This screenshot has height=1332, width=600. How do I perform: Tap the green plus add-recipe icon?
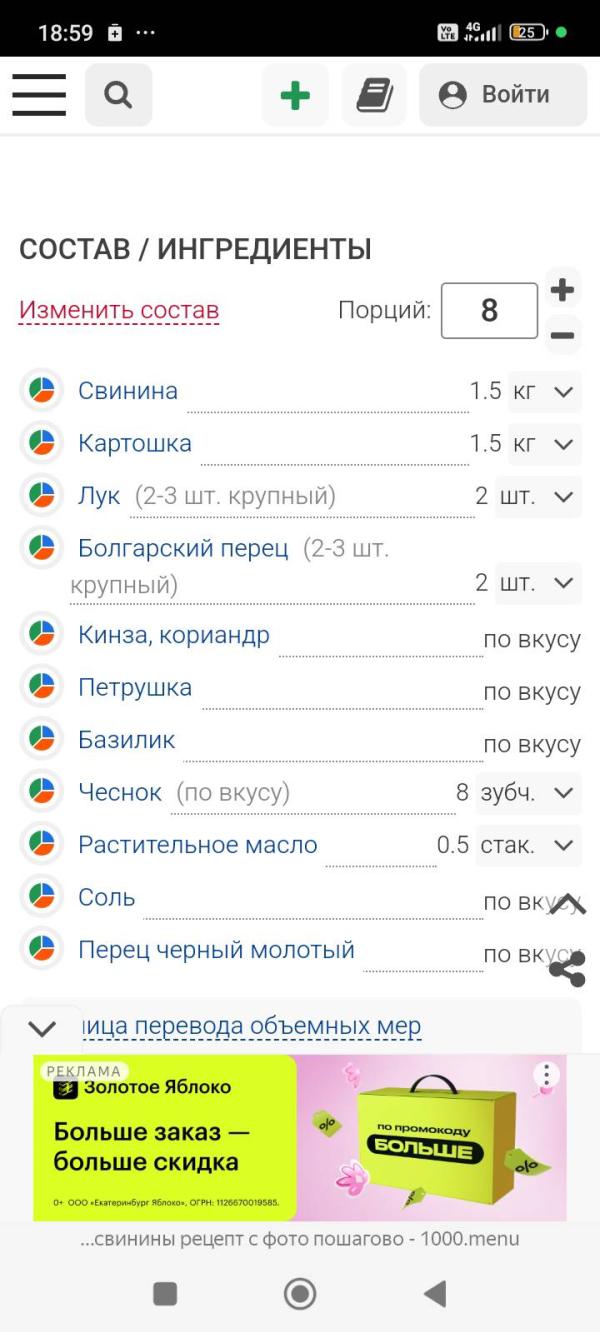(x=295, y=95)
